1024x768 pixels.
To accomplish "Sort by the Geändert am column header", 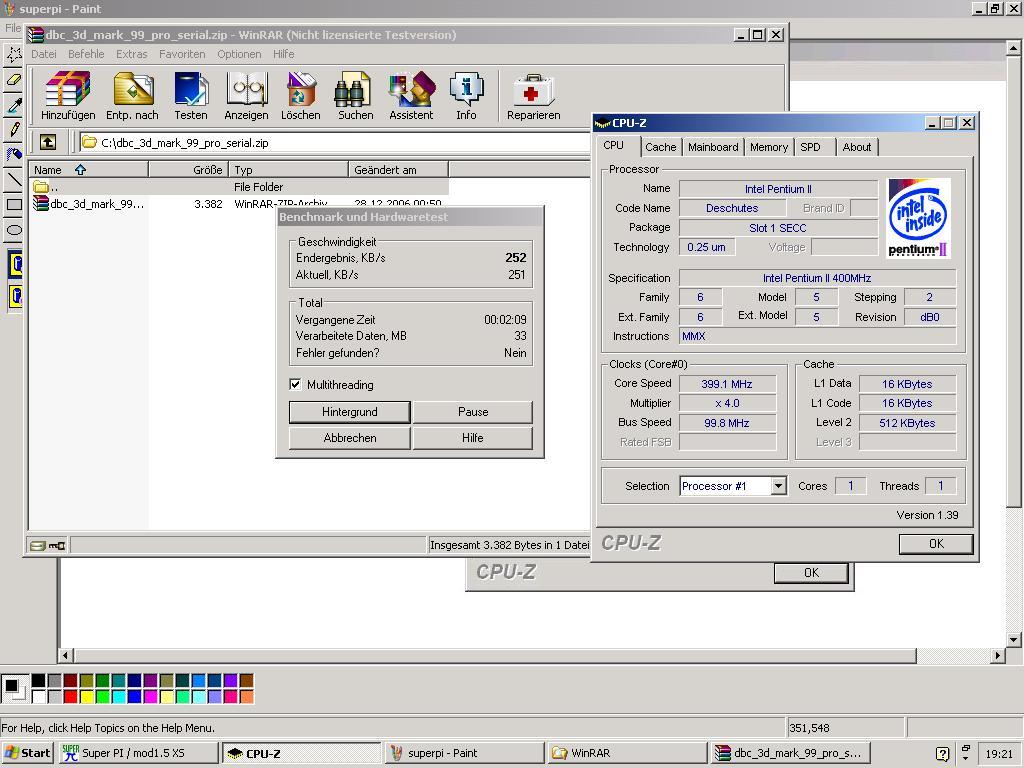I will point(398,170).
